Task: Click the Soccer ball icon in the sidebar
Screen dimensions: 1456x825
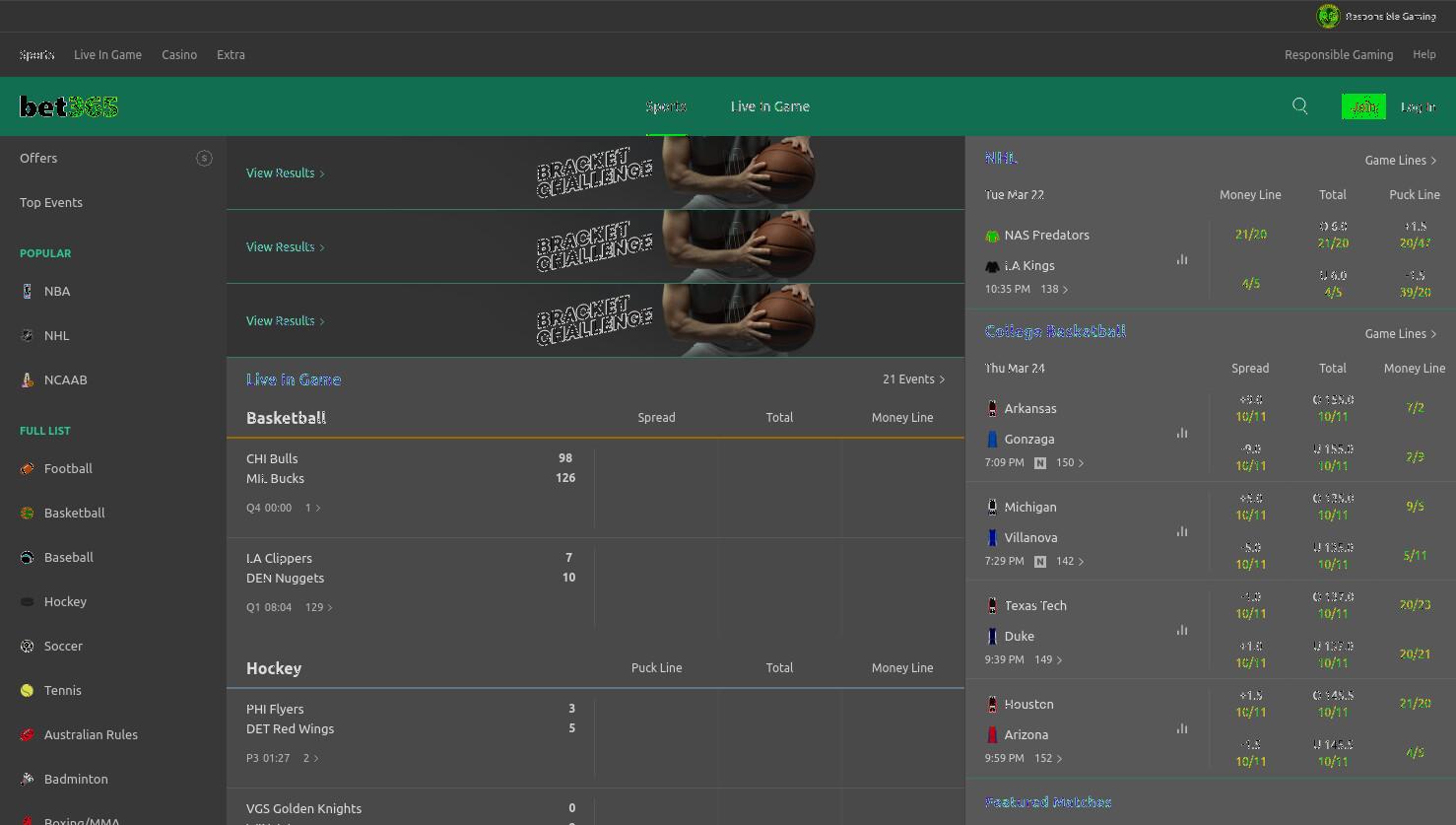Action: click(x=27, y=646)
